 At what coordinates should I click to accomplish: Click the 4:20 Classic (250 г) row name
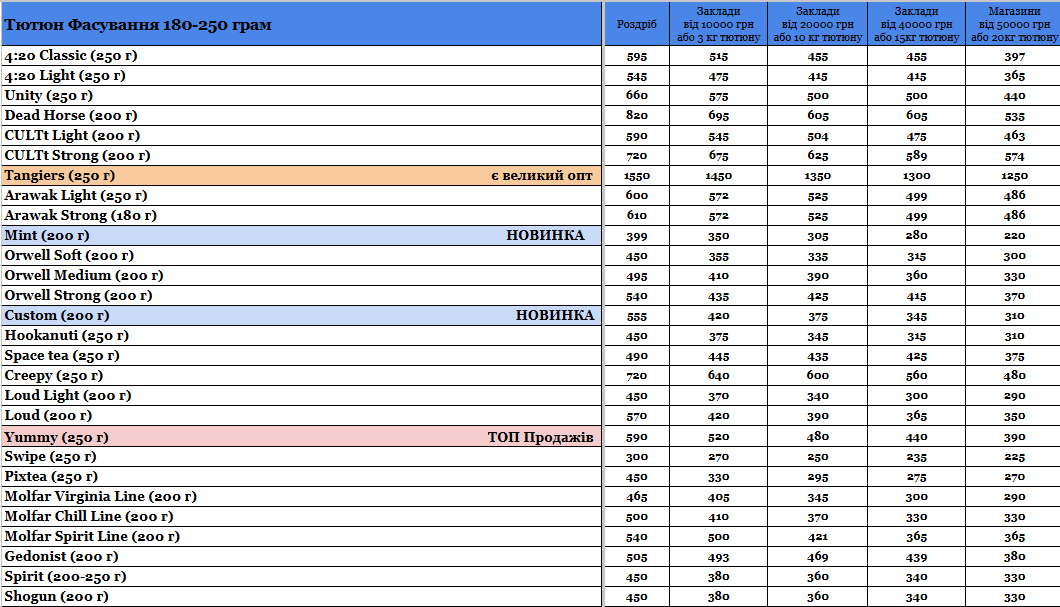coord(72,56)
